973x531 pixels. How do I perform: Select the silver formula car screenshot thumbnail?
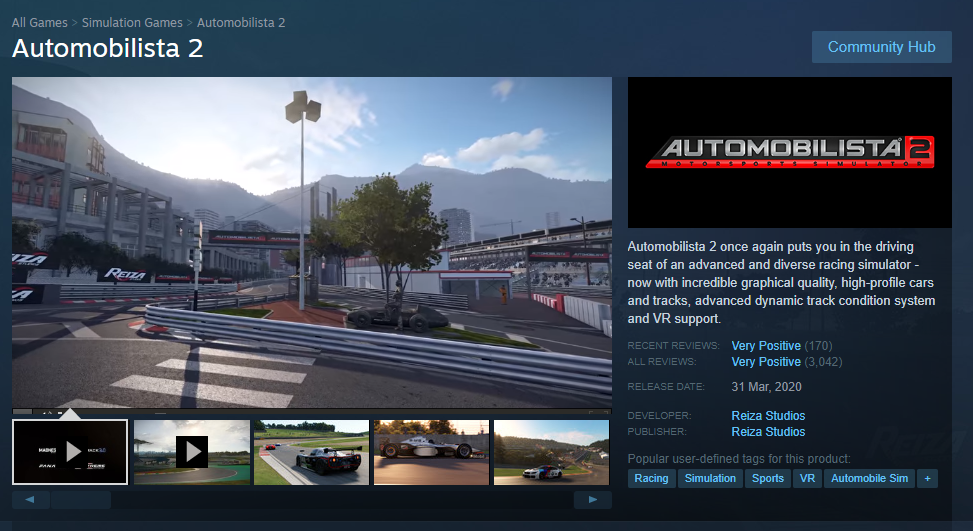click(x=431, y=452)
